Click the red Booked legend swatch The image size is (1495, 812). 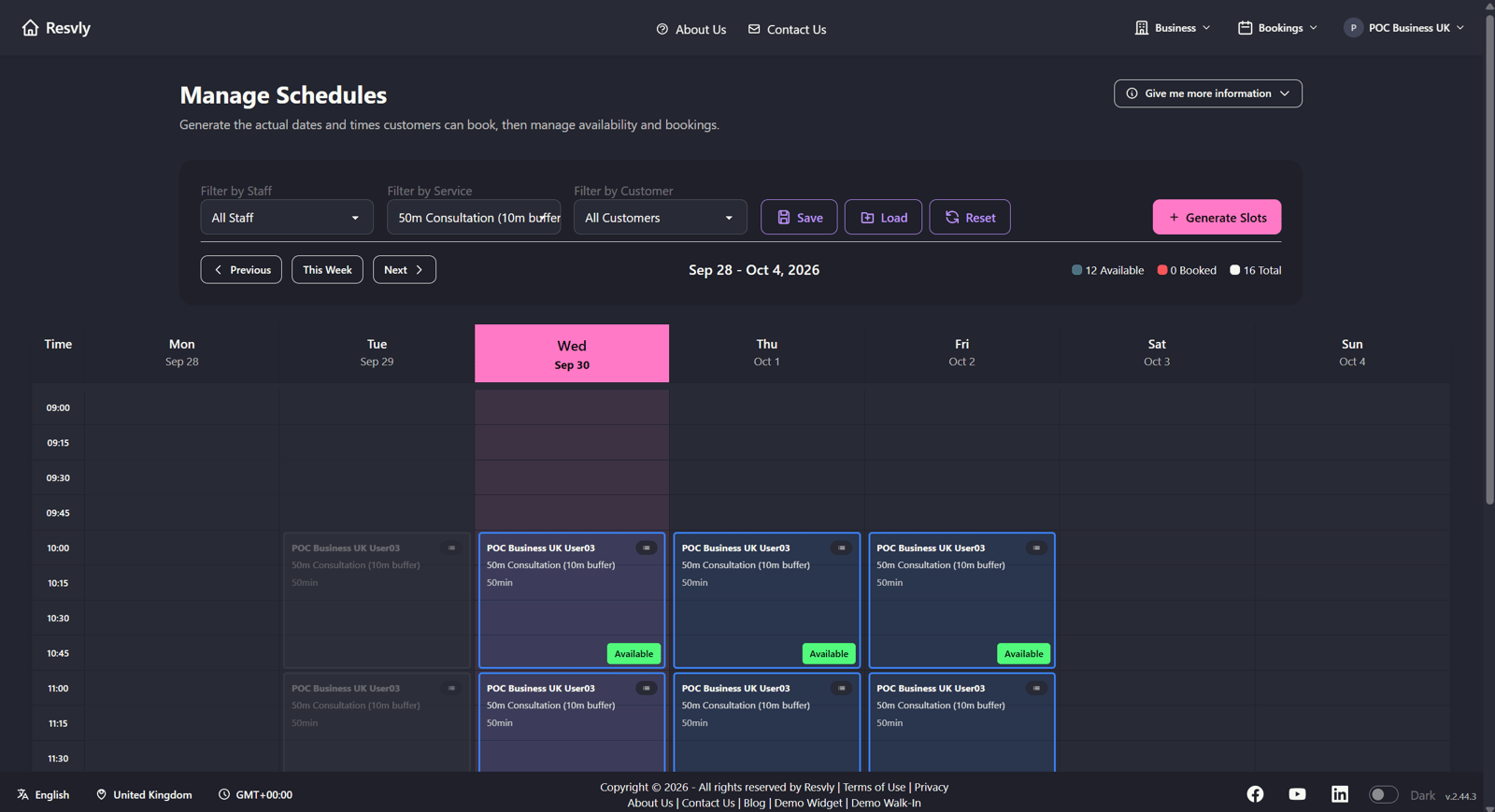point(1162,270)
